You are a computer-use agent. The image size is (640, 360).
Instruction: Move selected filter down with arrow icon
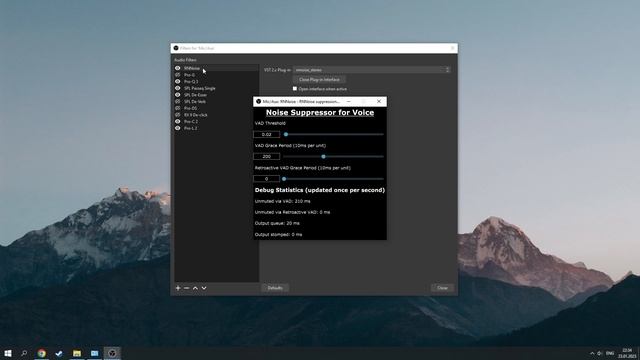204,288
